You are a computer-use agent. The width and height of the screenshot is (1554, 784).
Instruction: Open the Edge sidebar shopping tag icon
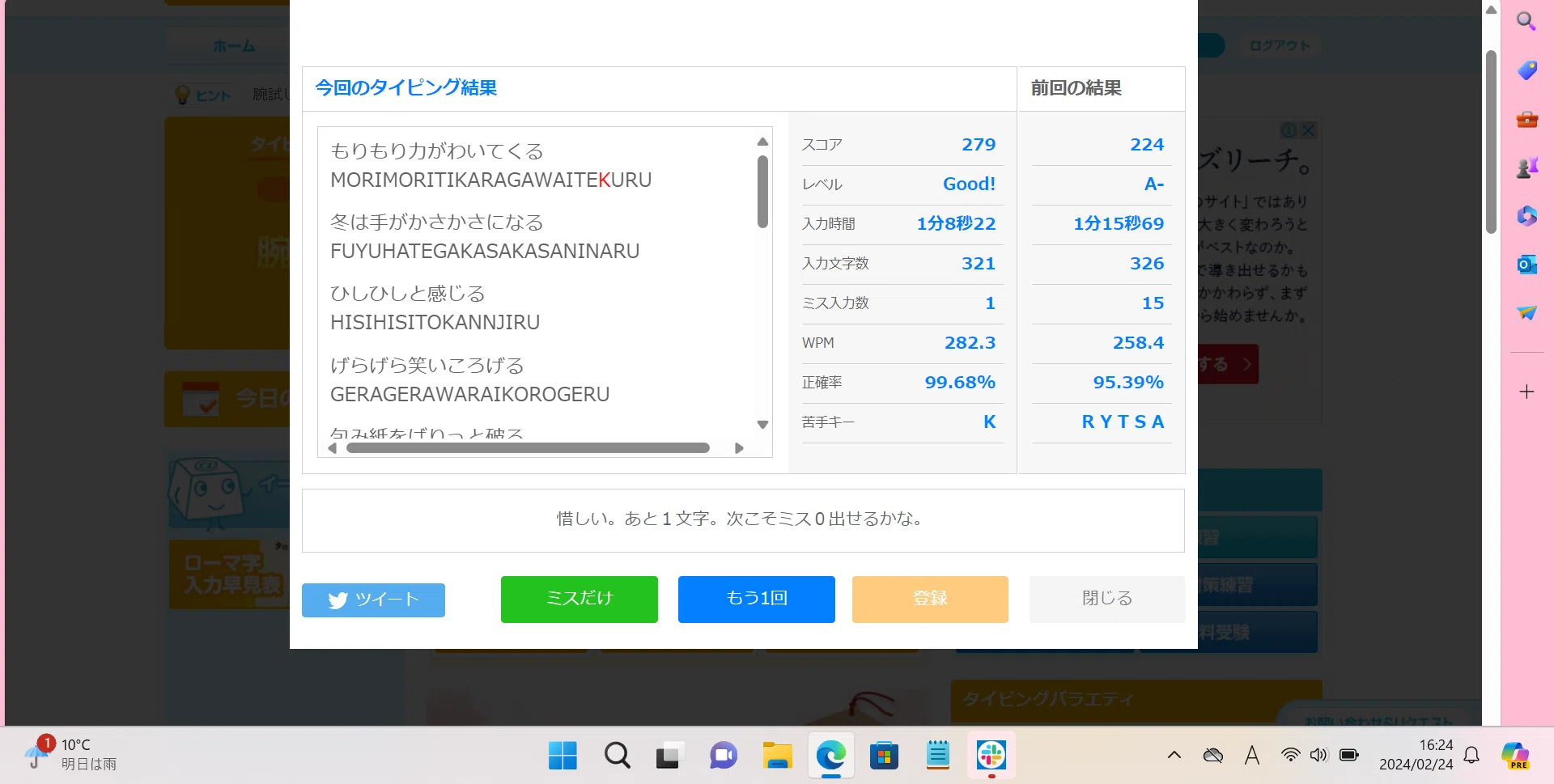(x=1526, y=70)
